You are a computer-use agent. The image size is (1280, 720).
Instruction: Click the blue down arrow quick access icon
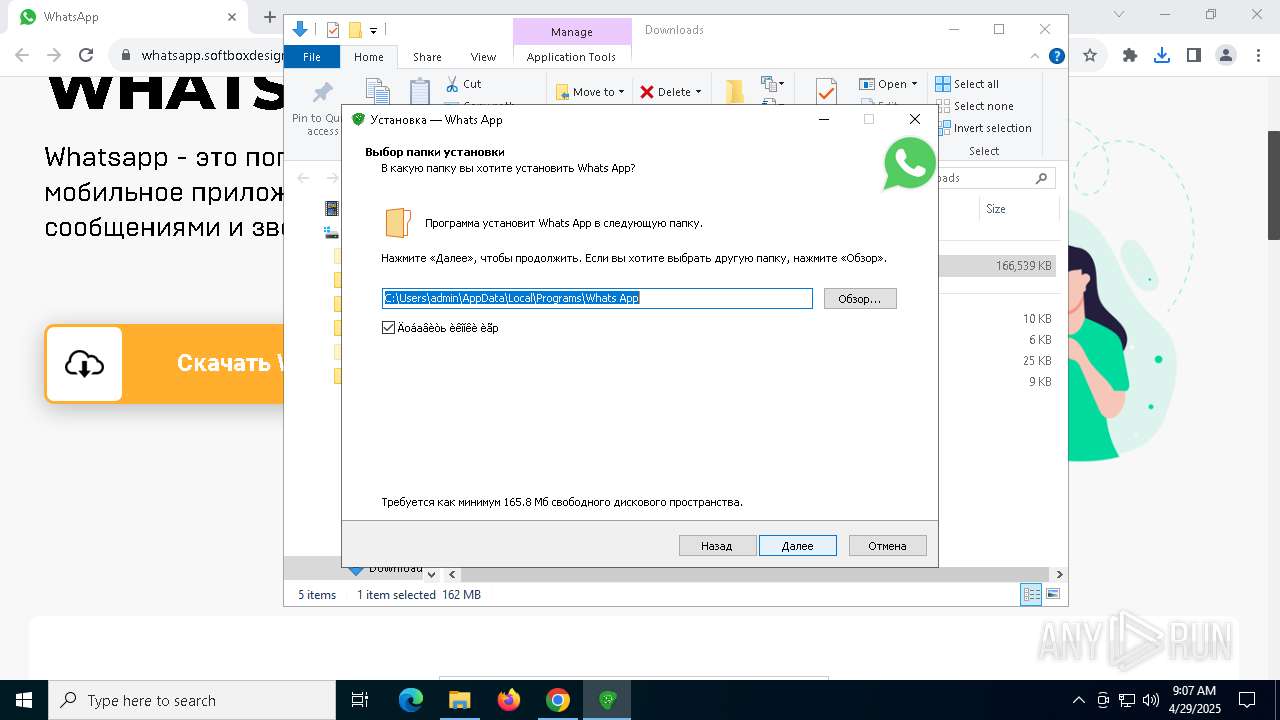[299, 30]
